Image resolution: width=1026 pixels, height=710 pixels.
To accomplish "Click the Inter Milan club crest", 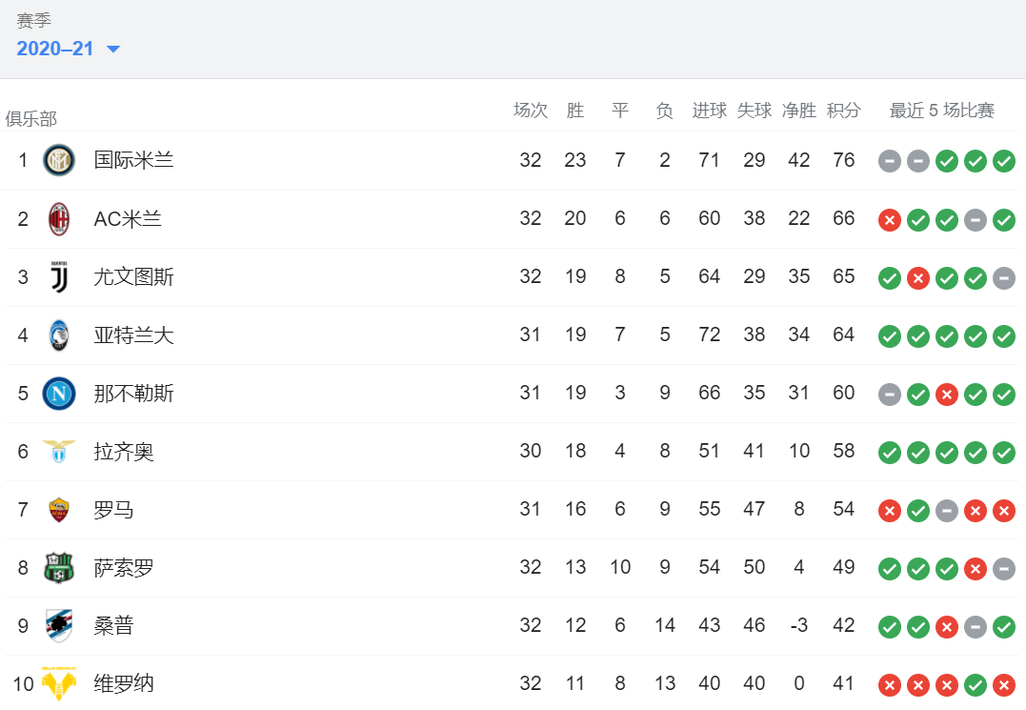I will point(59,160).
